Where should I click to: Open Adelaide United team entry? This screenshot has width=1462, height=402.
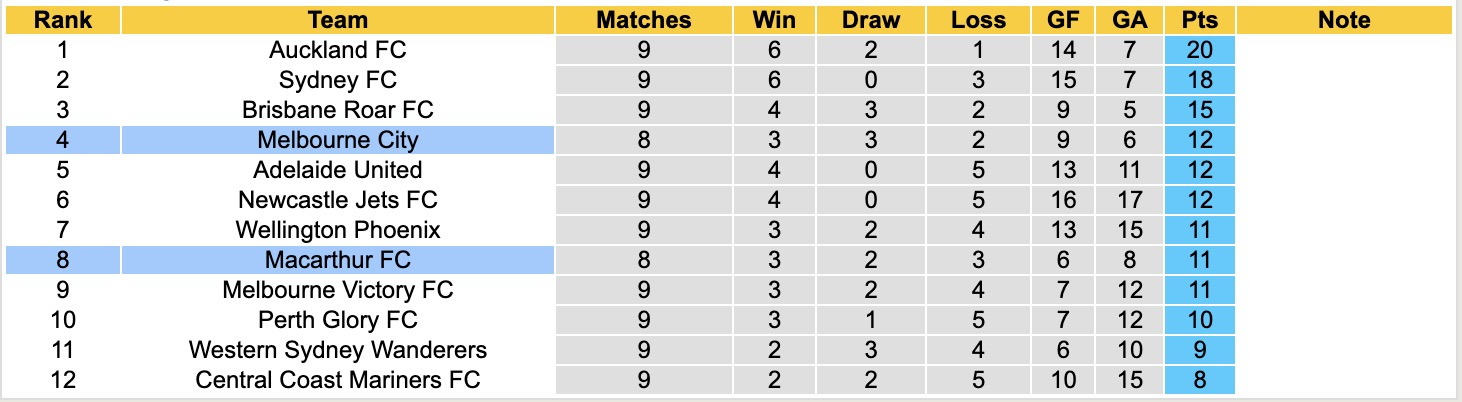tap(338, 170)
